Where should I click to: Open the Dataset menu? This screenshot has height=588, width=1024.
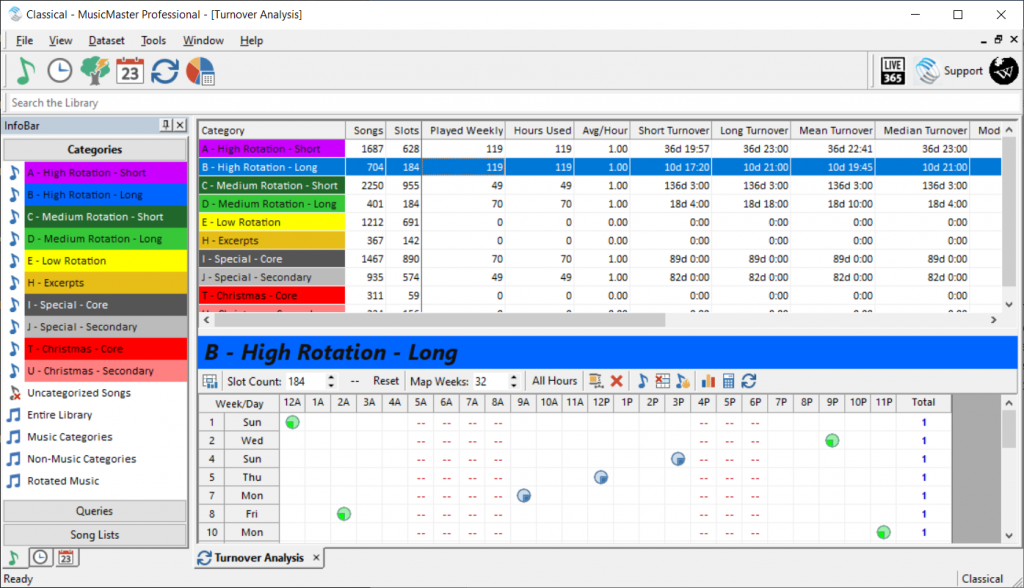click(106, 40)
